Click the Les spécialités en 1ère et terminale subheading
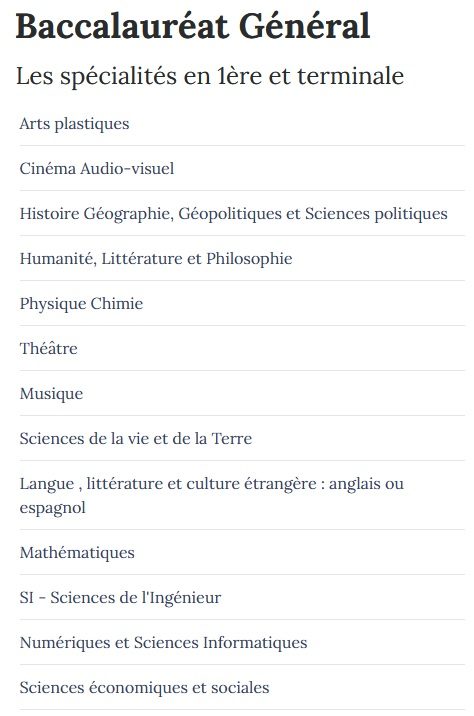Viewport: 474px width, 716px height. pos(210,76)
